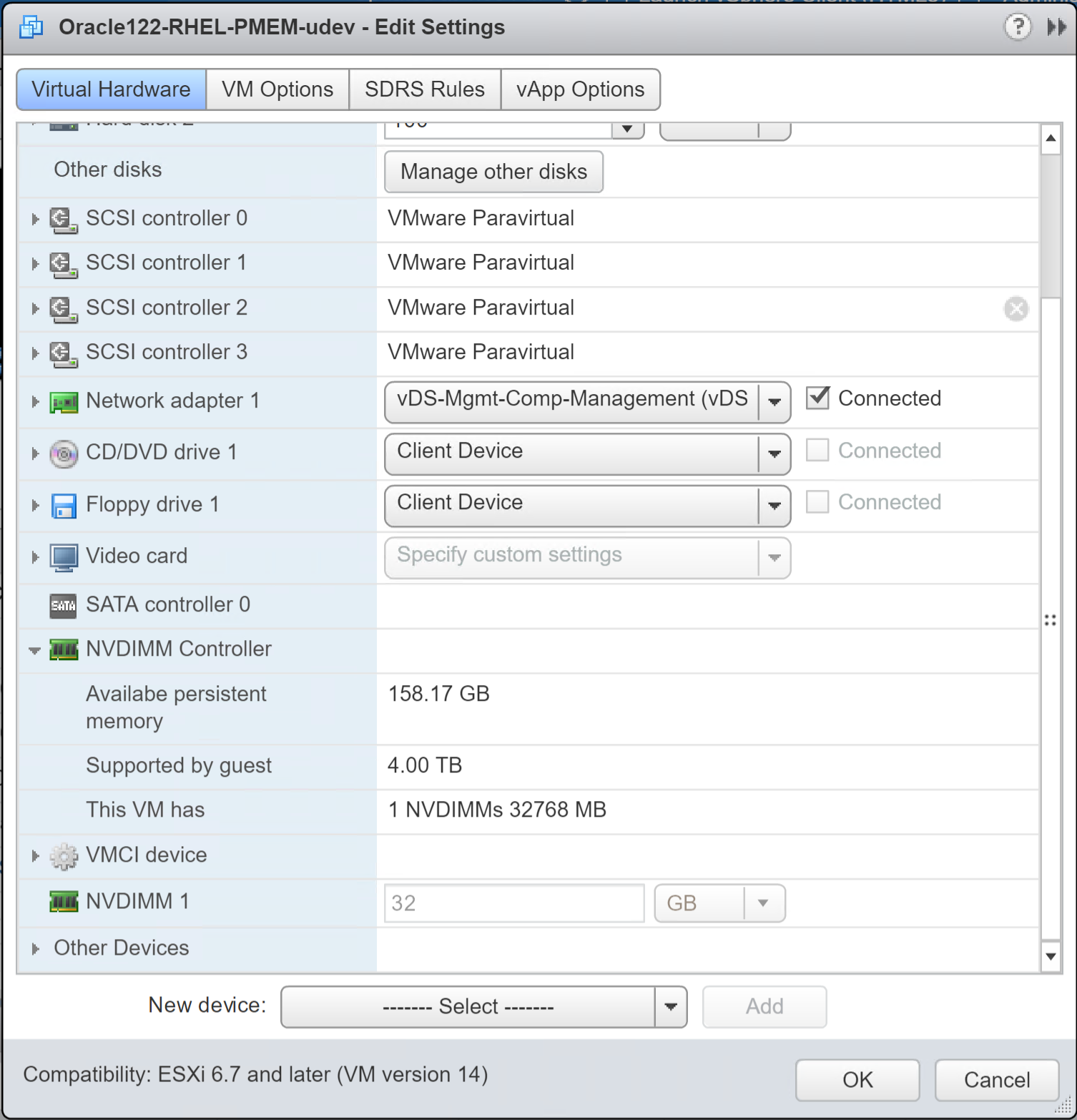1077x1120 pixels.
Task: Click the Compatibility ESXi 6.7 text
Action: click(255, 1075)
